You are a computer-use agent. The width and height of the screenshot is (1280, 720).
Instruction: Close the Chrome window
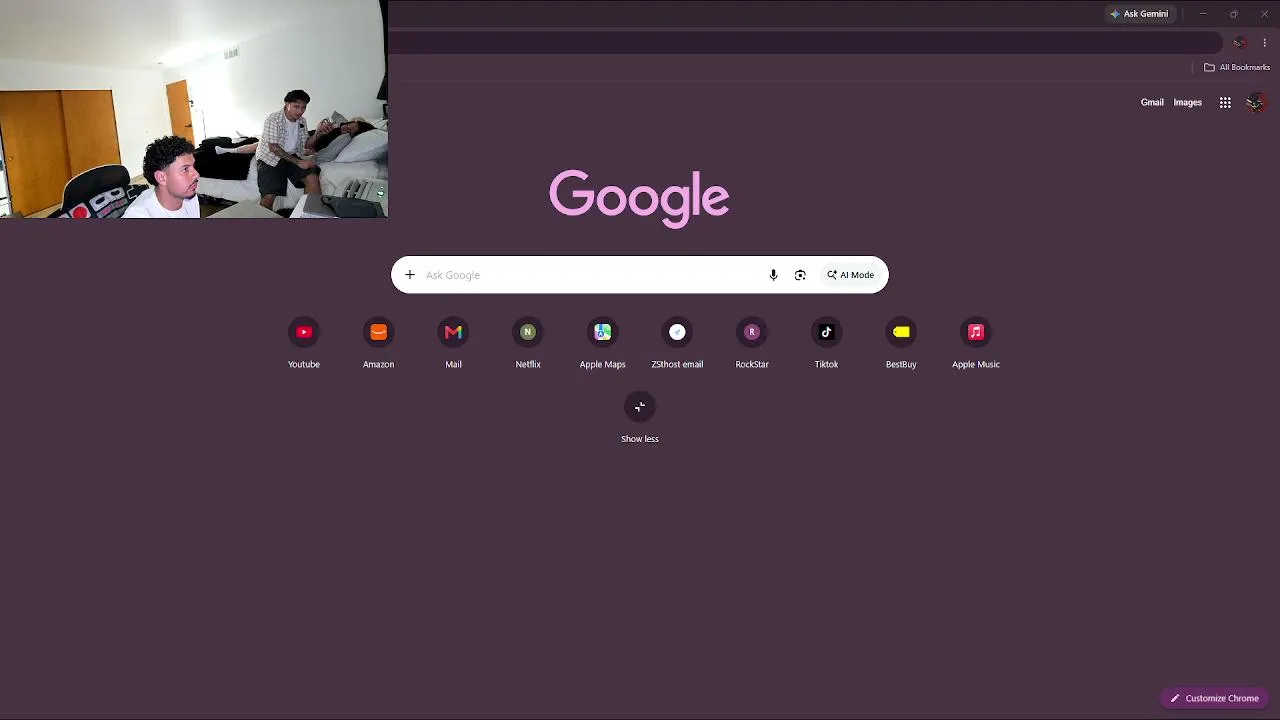pyautogui.click(x=1264, y=14)
